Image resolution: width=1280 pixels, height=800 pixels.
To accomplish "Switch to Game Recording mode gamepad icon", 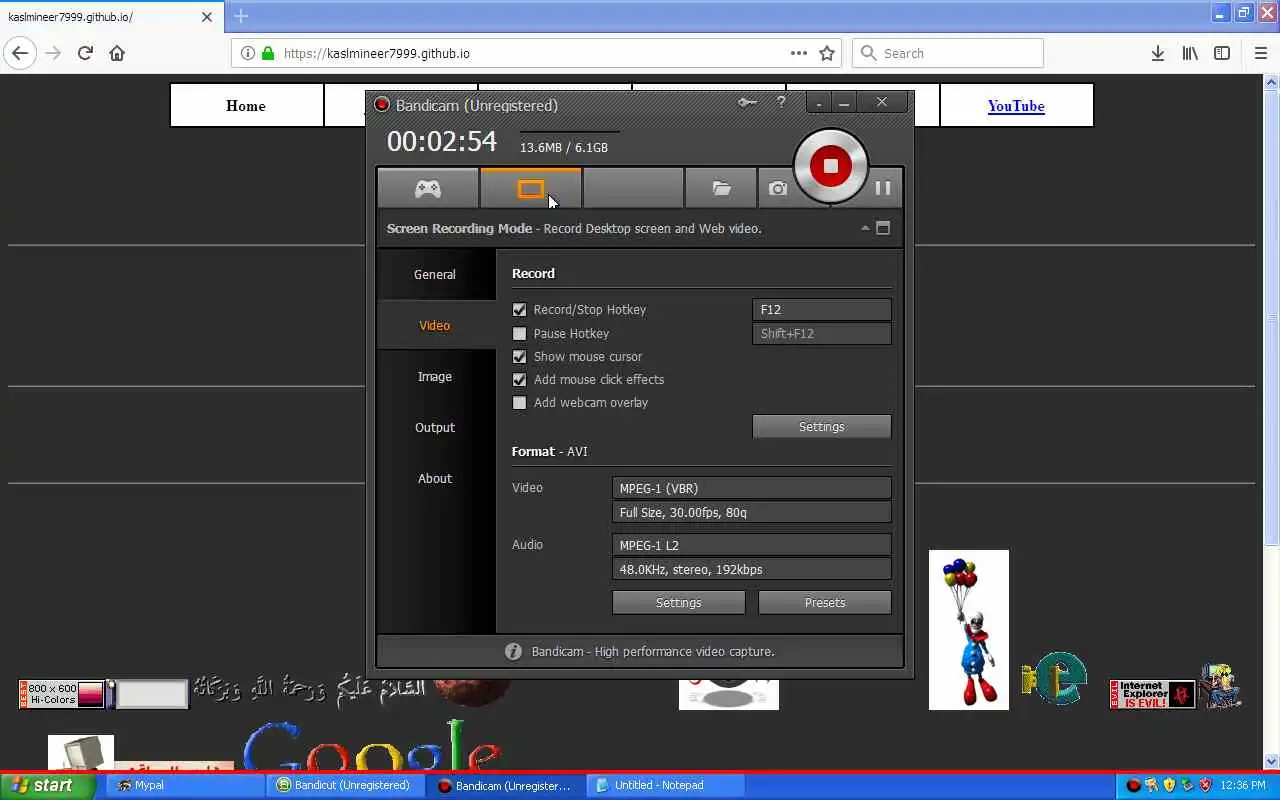I will [428, 188].
